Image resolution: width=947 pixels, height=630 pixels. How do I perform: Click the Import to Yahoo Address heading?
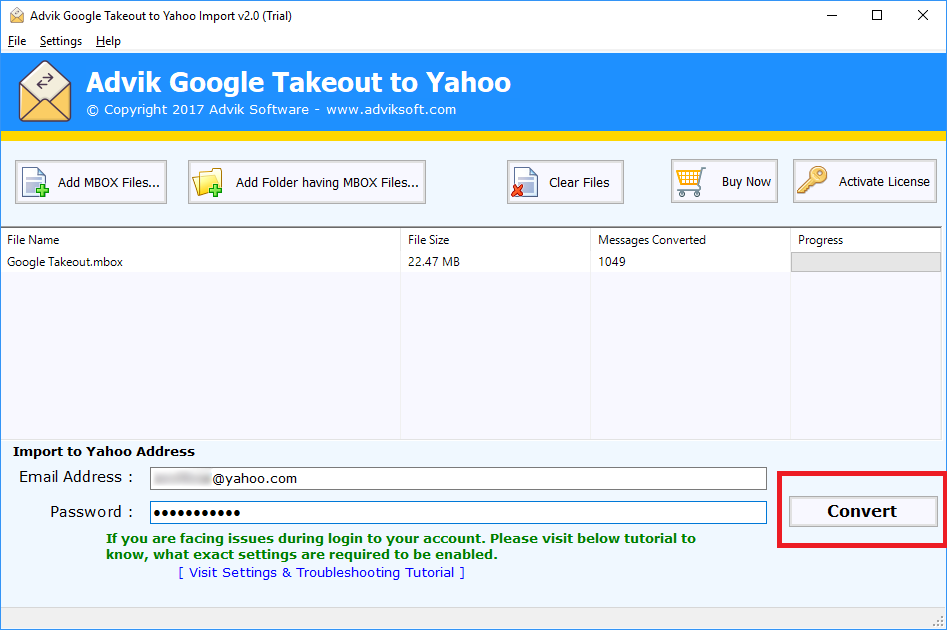[x=104, y=451]
